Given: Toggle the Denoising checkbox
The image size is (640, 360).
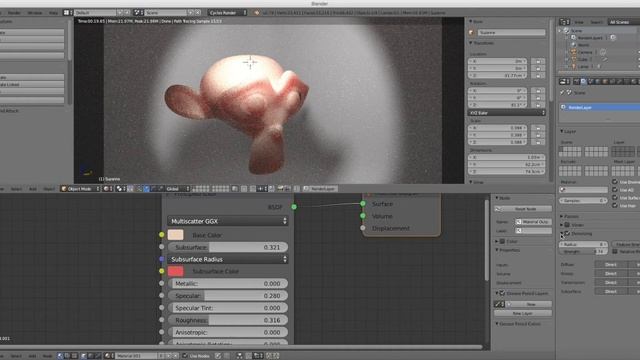Looking at the screenshot, I should 567,233.
